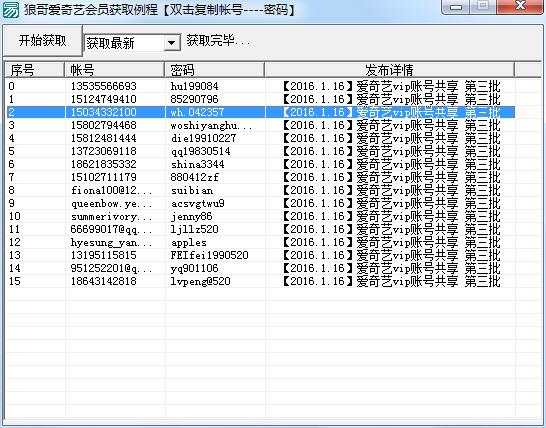Sort by the 密码 column header
546x428 pixels.
tap(214, 70)
